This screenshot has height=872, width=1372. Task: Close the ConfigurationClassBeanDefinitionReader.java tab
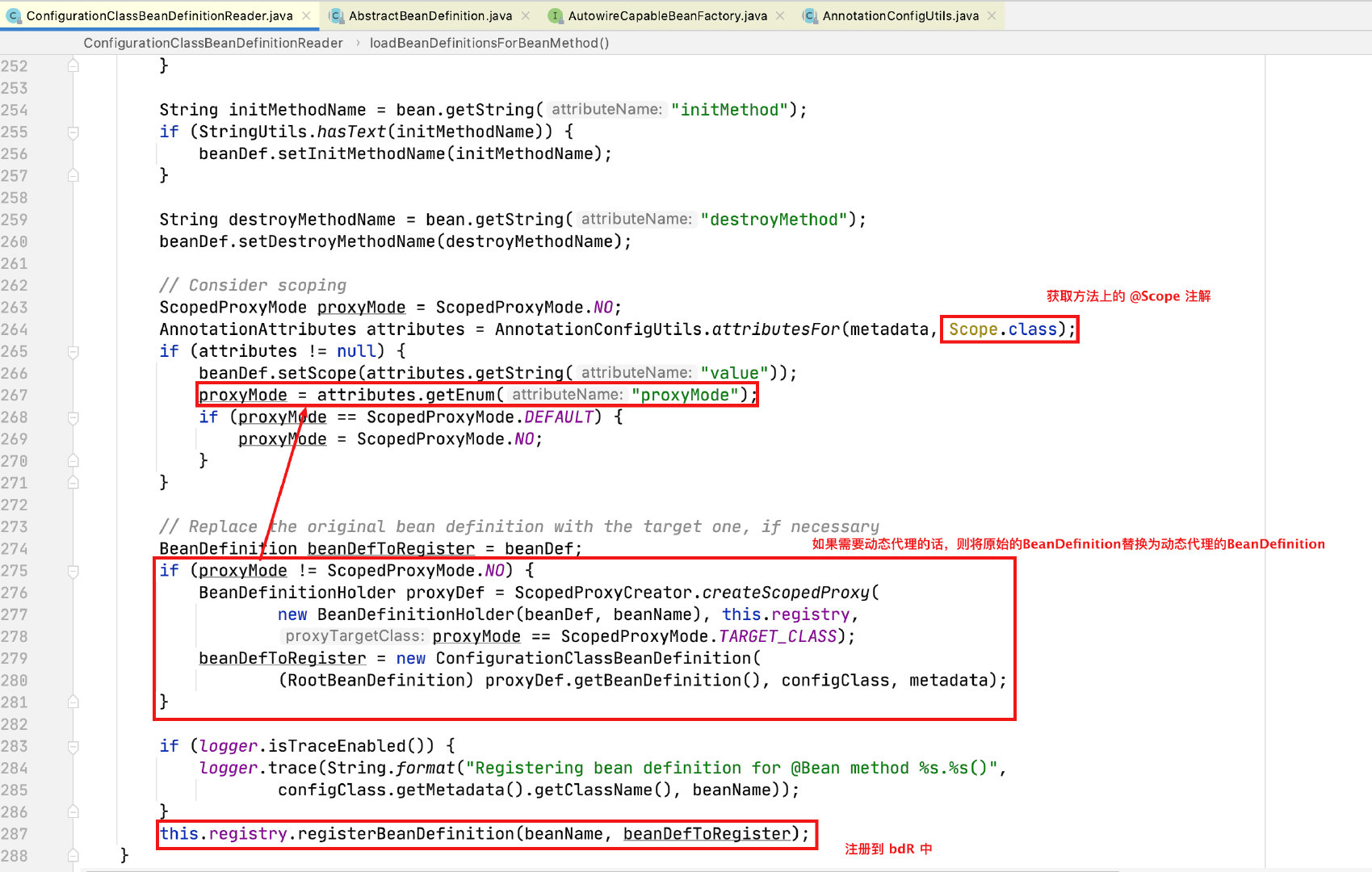click(x=307, y=15)
